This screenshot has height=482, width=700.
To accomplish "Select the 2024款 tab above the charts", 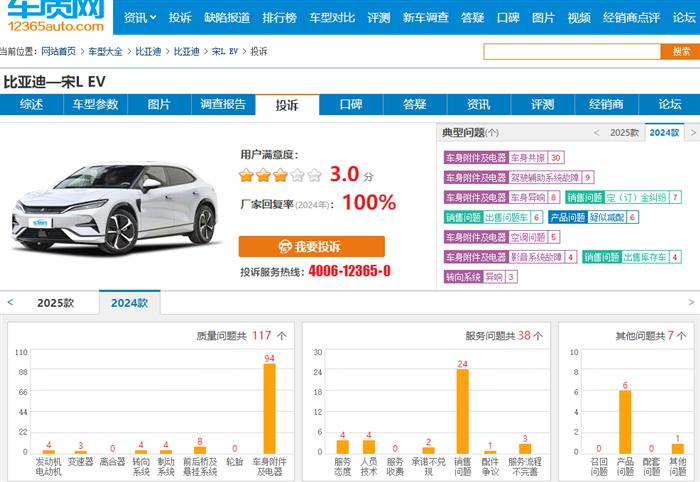I will (x=129, y=303).
